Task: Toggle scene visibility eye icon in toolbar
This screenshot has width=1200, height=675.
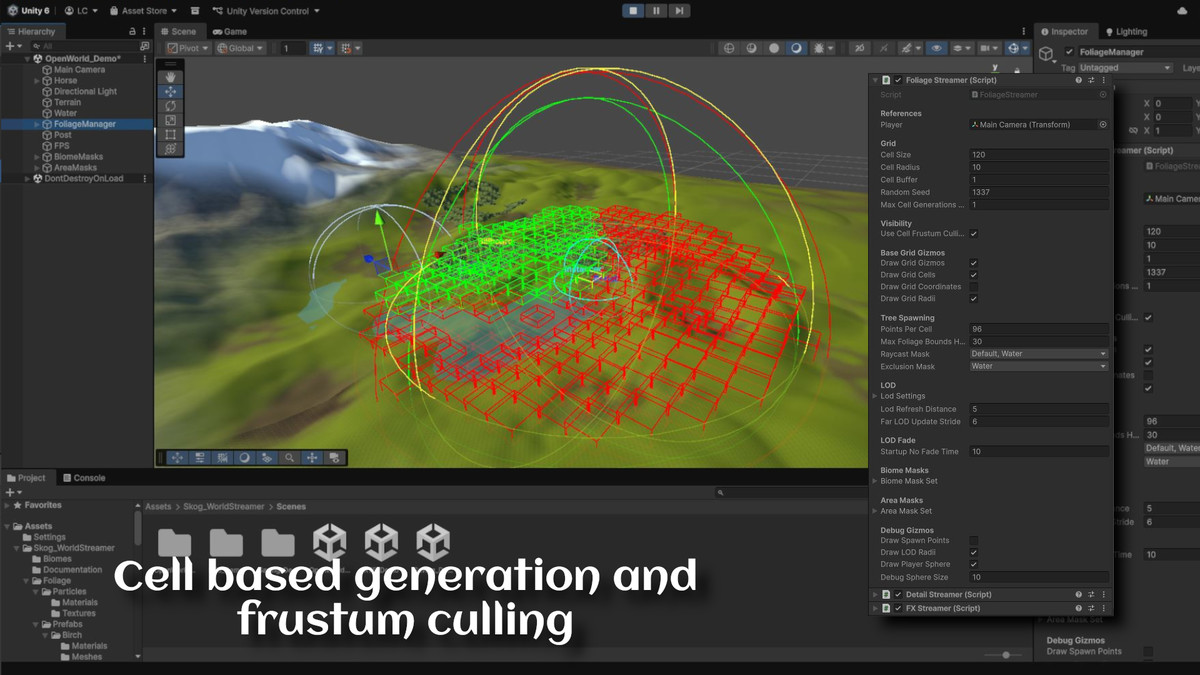Action: [936, 48]
